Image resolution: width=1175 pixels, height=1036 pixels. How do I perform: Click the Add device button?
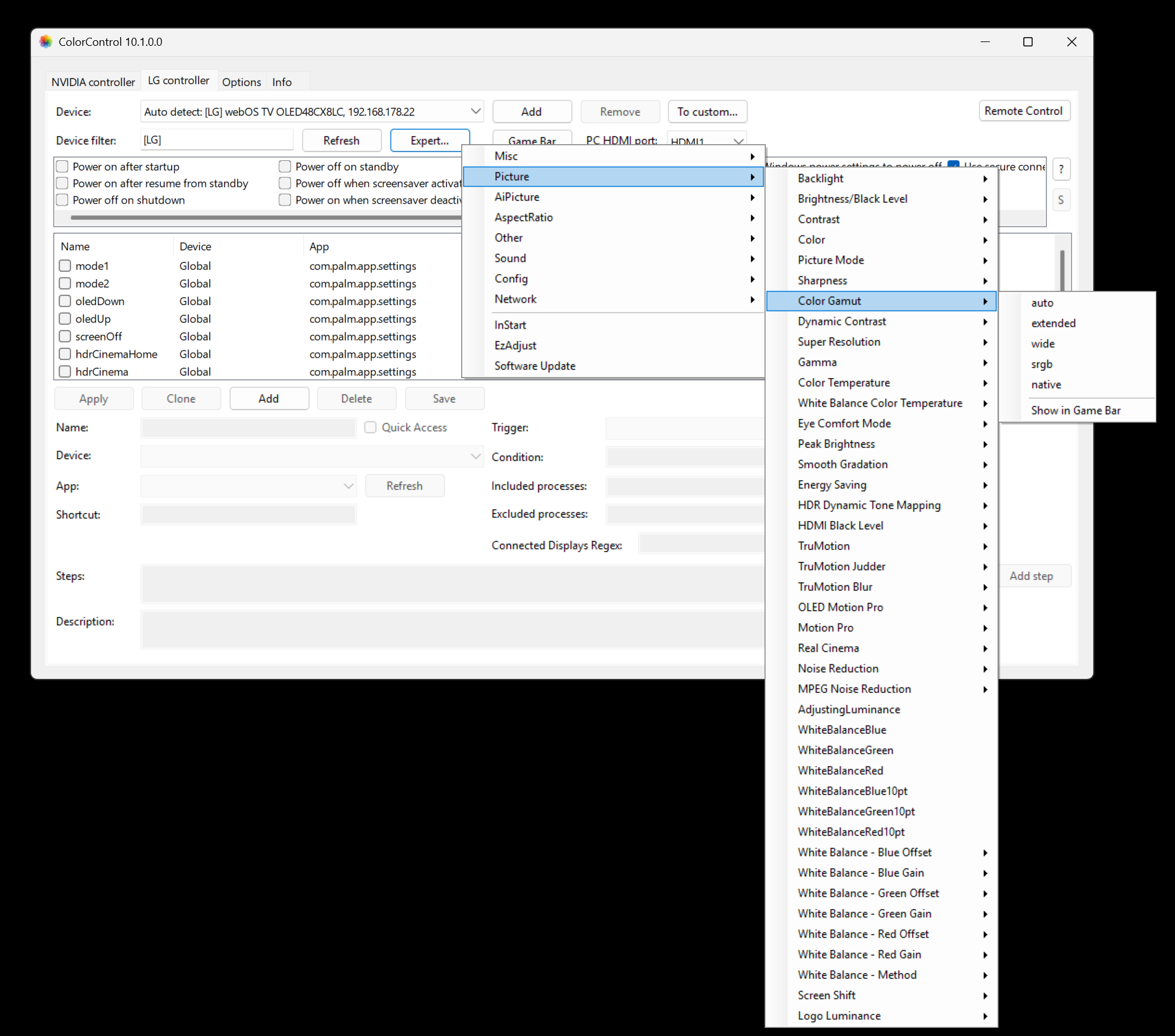[x=532, y=112]
